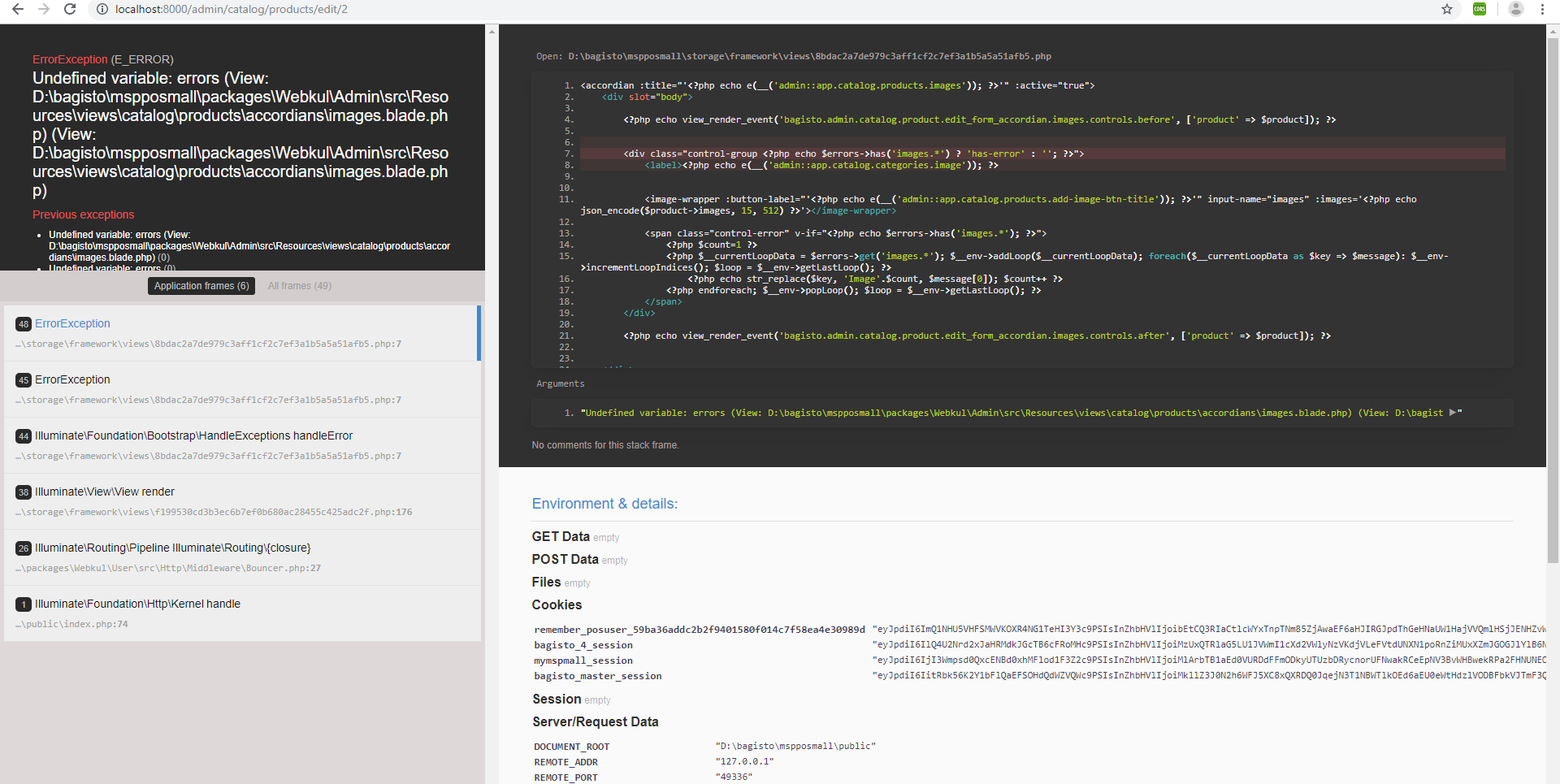Click the POST Data heading
Viewport: 1560px width, 784px height.
(x=565, y=559)
